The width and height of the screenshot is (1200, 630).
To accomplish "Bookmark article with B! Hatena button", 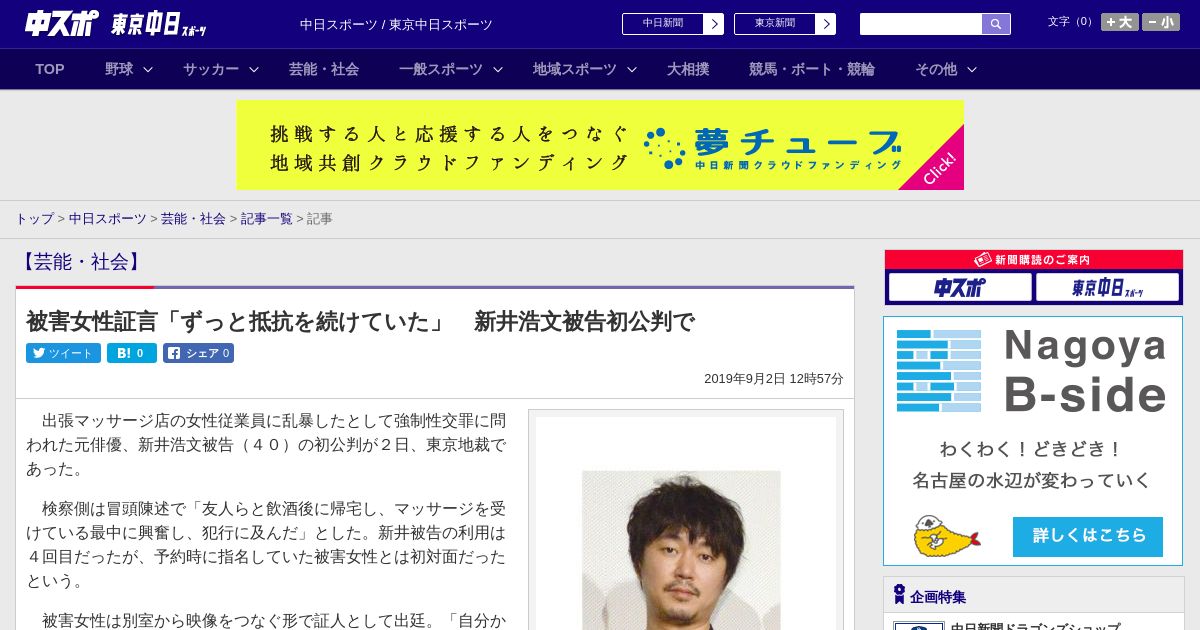I will tap(132, 353).
